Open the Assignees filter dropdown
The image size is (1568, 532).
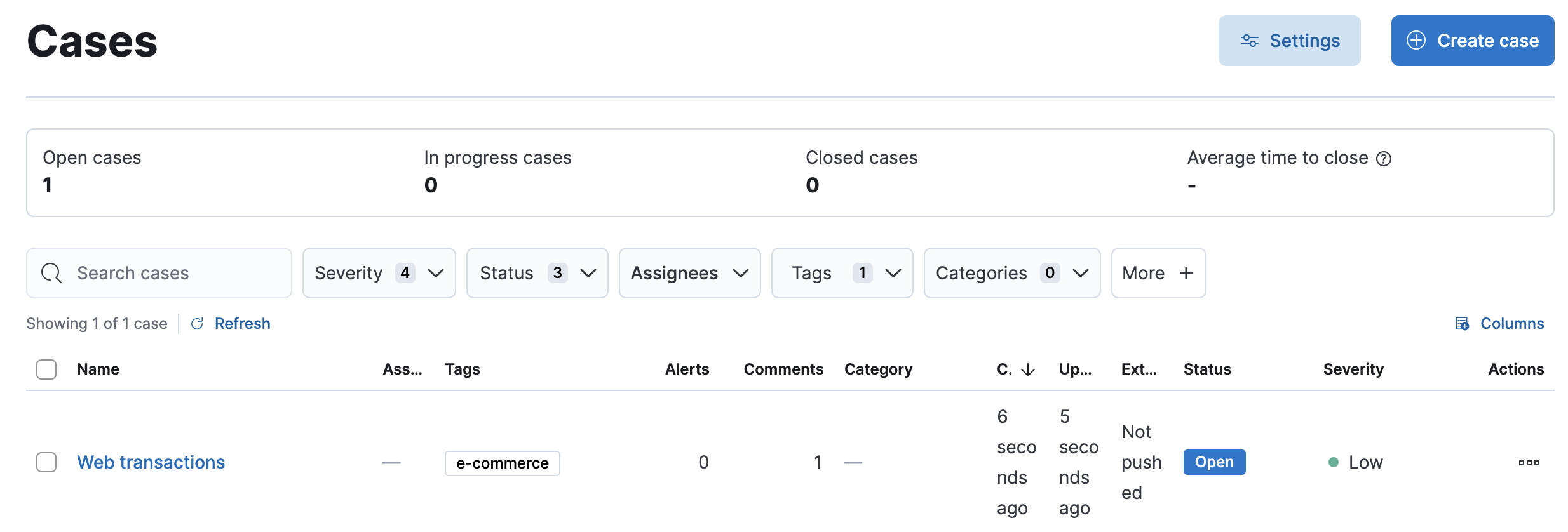[x=689, y=273]
